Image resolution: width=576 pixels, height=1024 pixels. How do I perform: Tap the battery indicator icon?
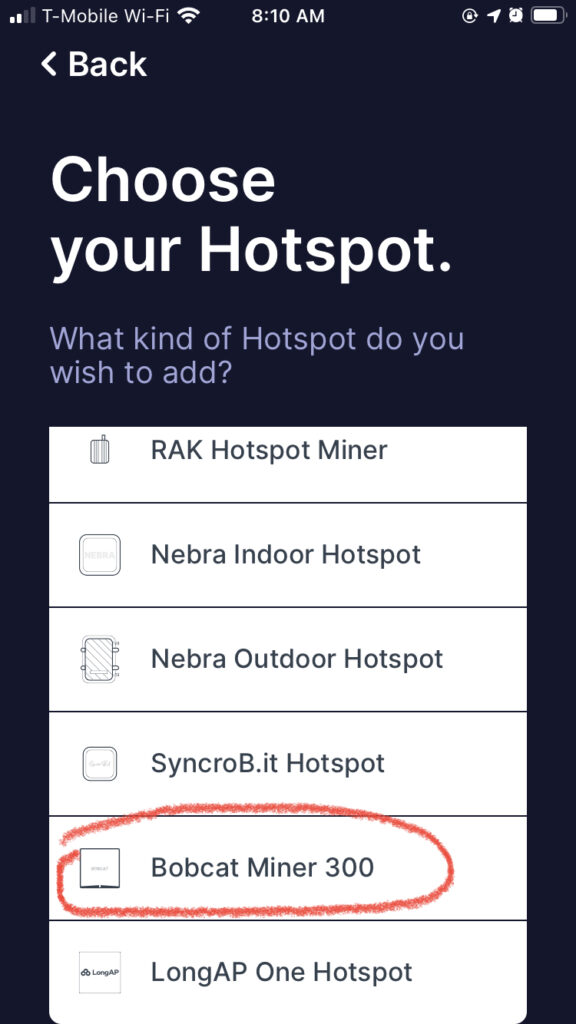click(x=547, y=16)
